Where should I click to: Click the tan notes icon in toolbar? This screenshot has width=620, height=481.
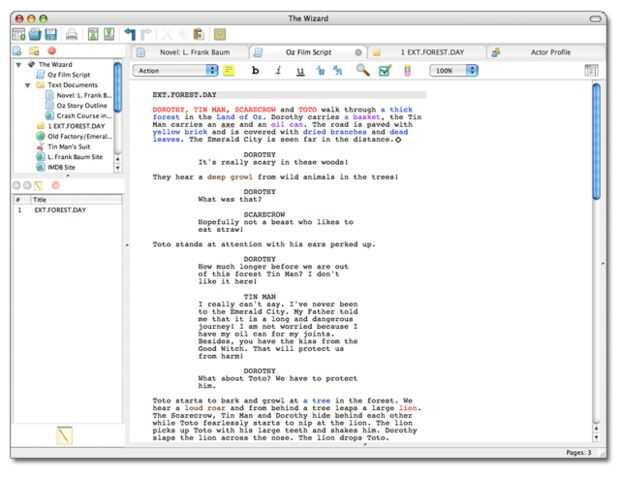[220, 34]
